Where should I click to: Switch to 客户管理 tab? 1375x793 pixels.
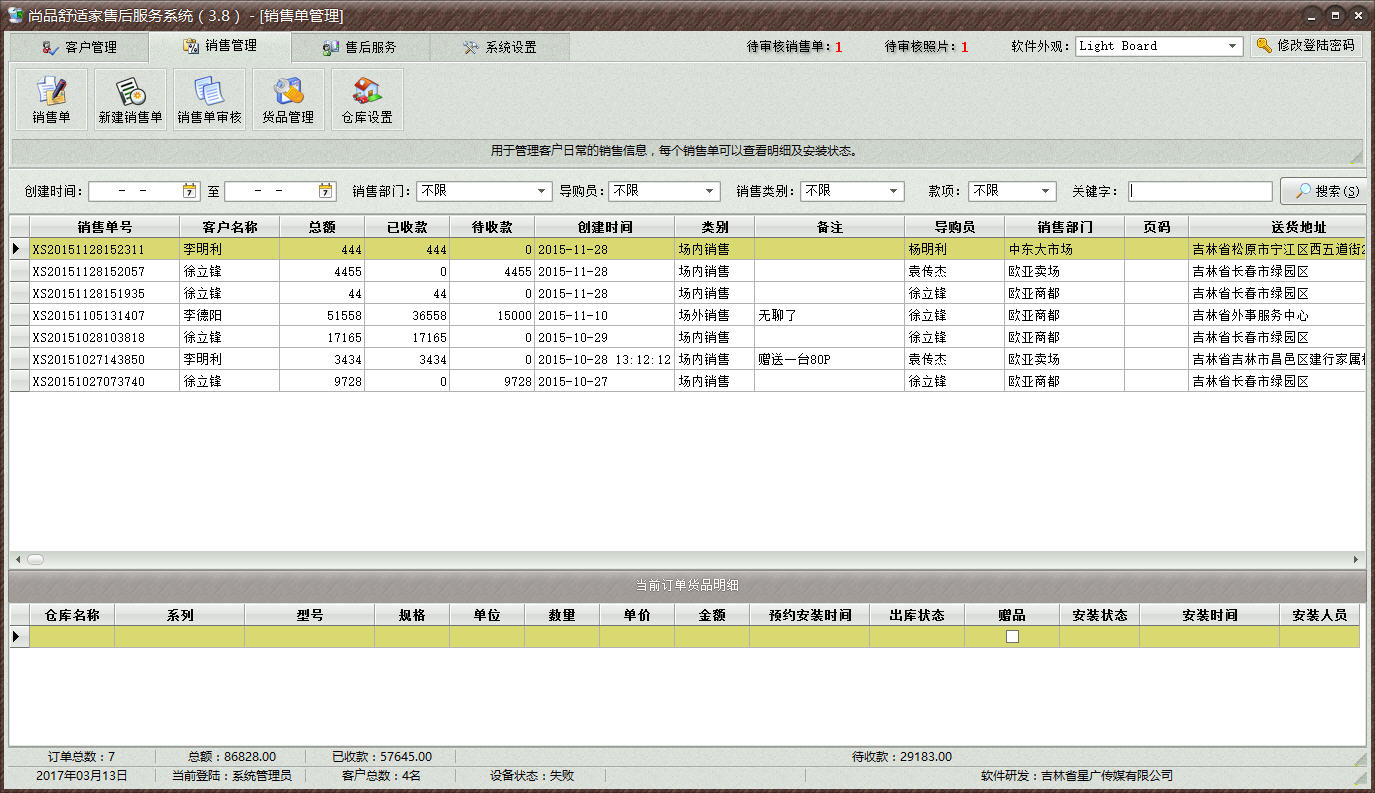78,47
